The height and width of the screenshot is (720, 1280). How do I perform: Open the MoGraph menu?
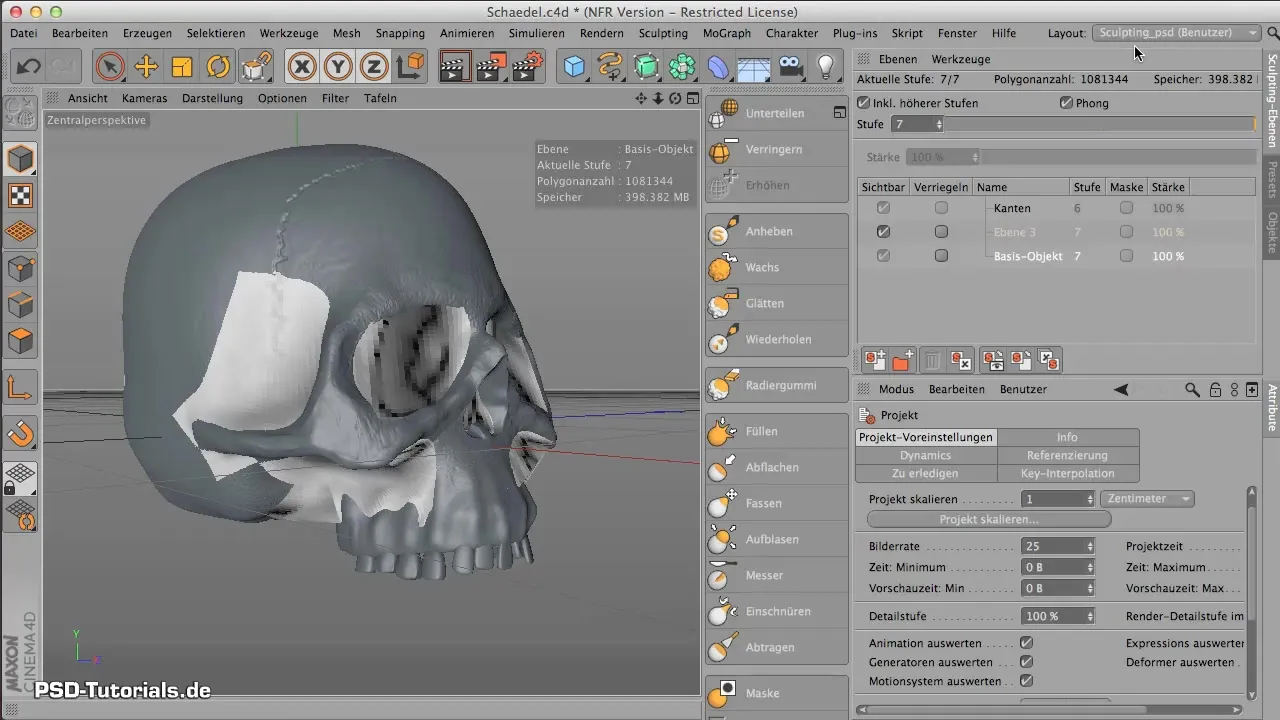pyautogui.click(x=727, y=33)
